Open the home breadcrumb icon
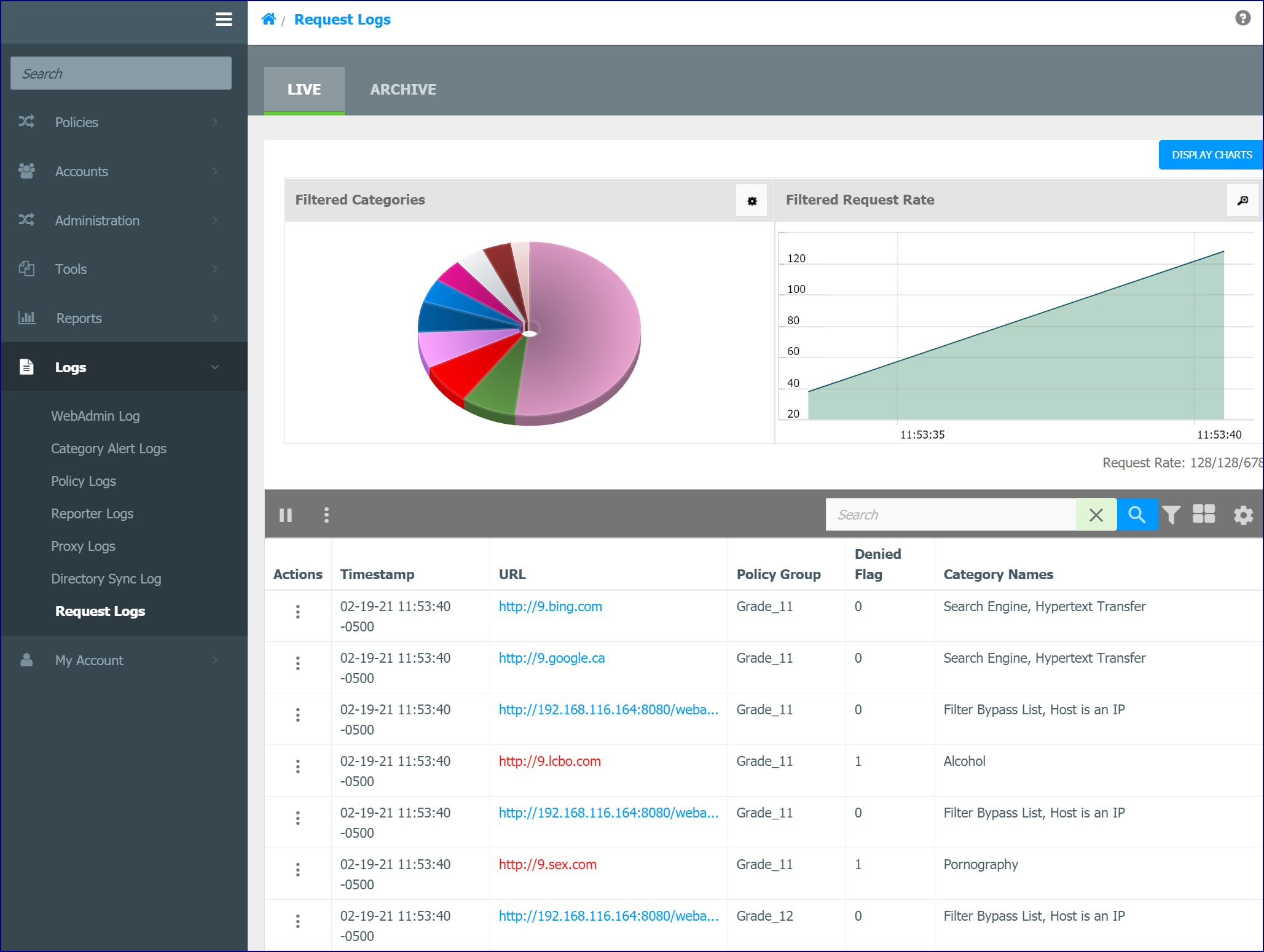This screenshot has width=1264, height=952. tap(269, 19)
